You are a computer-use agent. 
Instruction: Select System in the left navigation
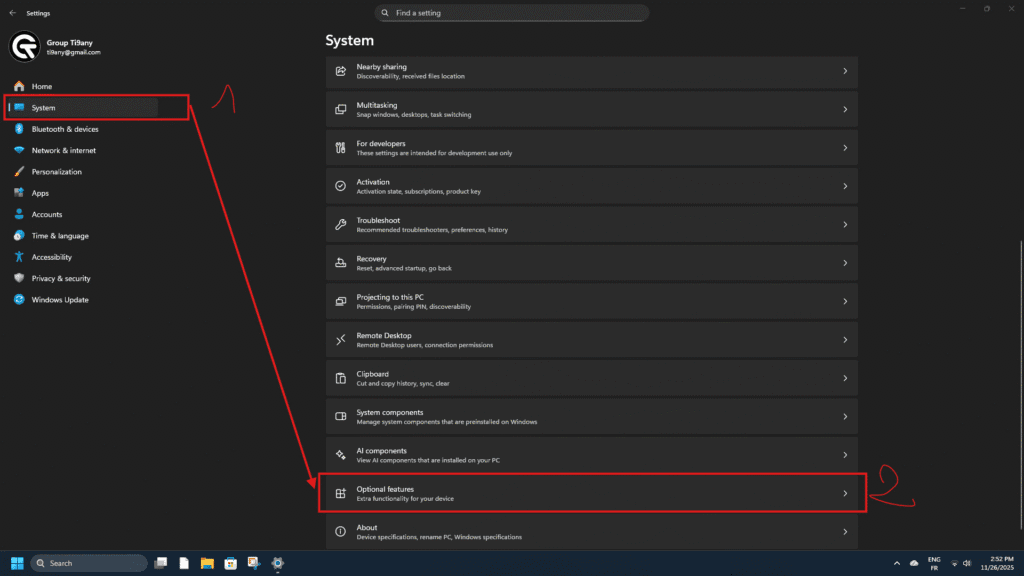click(x=44, y=108)
